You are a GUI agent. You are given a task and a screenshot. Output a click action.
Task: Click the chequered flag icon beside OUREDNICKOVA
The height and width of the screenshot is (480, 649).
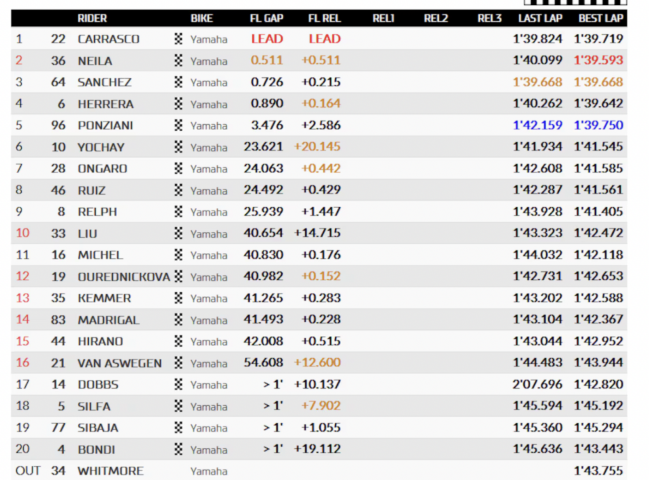pyautogui.click(x=178, y=276)
